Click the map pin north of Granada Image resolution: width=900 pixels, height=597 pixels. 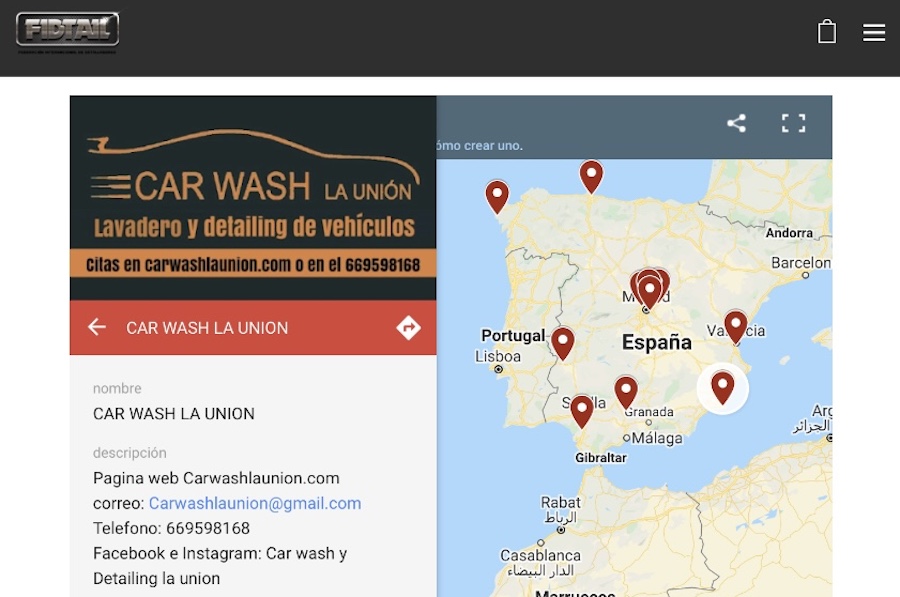[626, 390]
